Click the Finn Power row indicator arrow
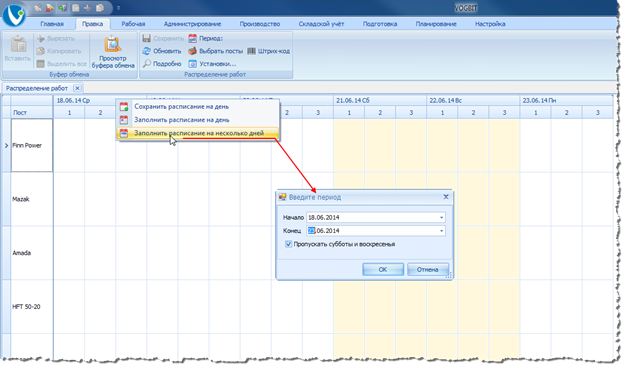The width and height of the screenshot is (624, 366). 6,146
